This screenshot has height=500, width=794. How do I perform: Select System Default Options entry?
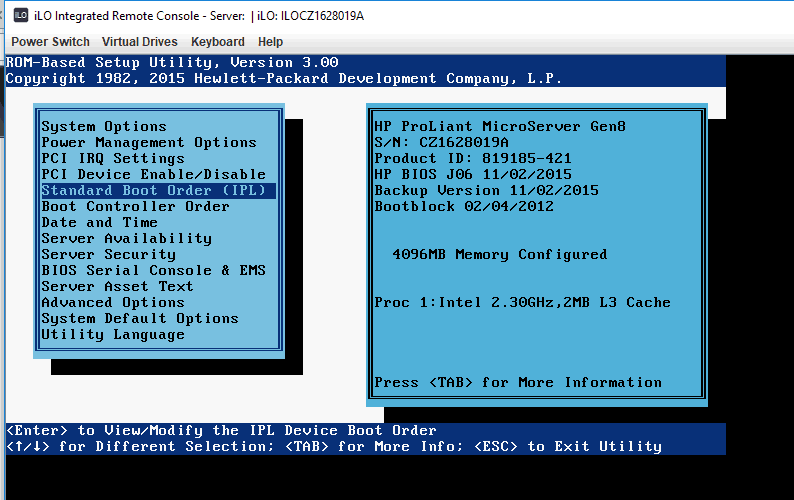(140, 319)
